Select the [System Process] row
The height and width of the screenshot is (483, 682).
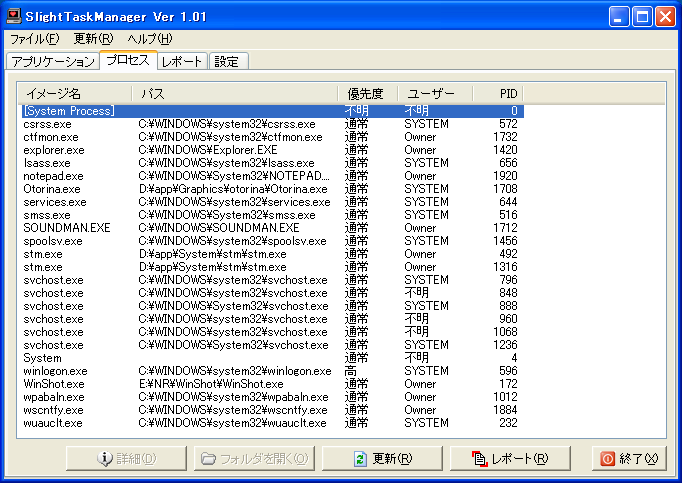point(273,111)
